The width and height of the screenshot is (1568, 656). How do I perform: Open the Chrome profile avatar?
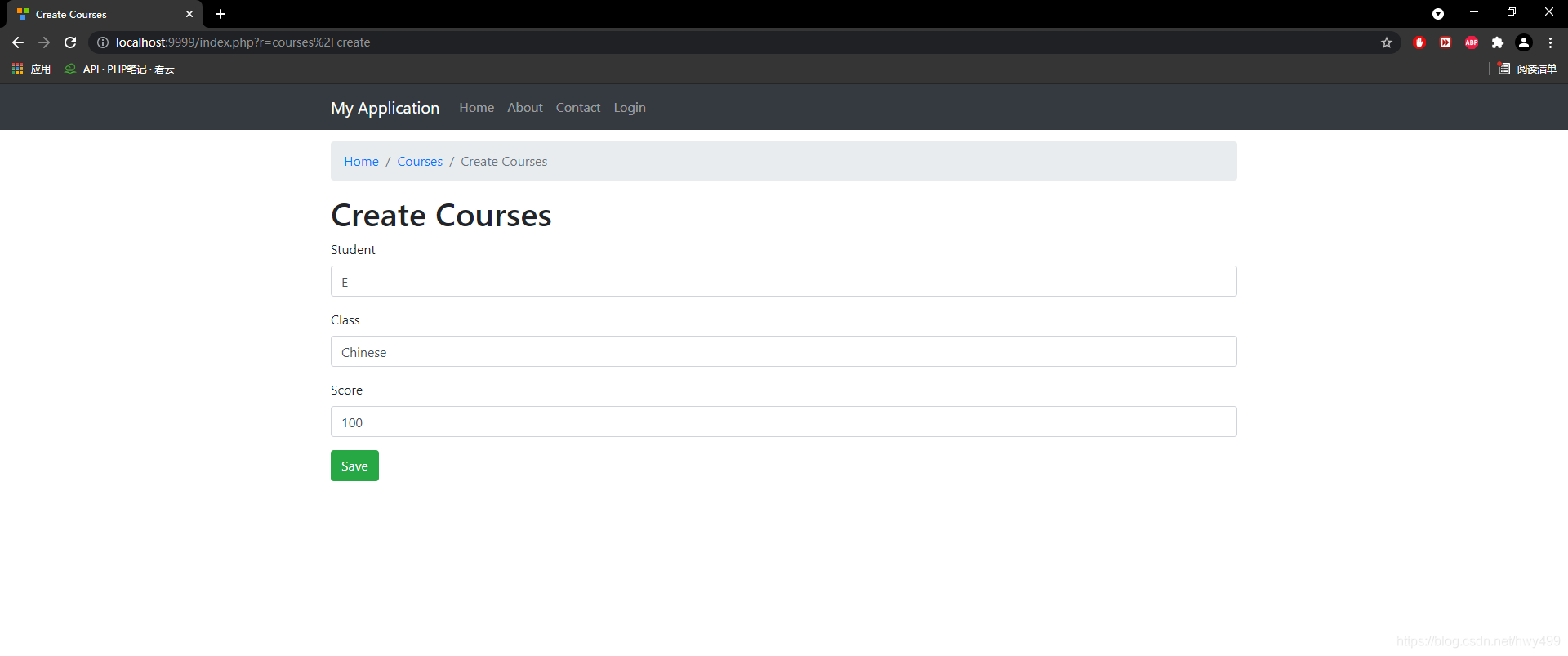(x=1524, y=42)
